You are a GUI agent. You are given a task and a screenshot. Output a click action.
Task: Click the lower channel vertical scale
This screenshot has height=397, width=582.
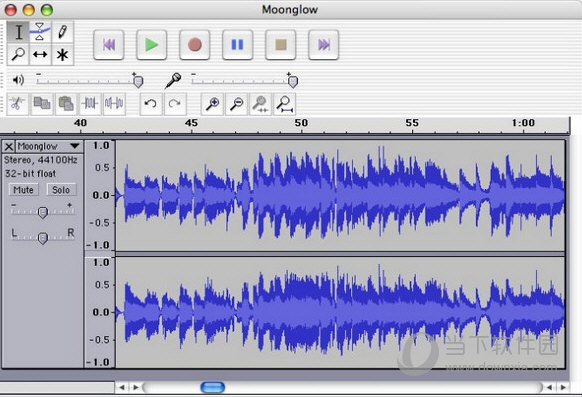click(x=100, y=312)
